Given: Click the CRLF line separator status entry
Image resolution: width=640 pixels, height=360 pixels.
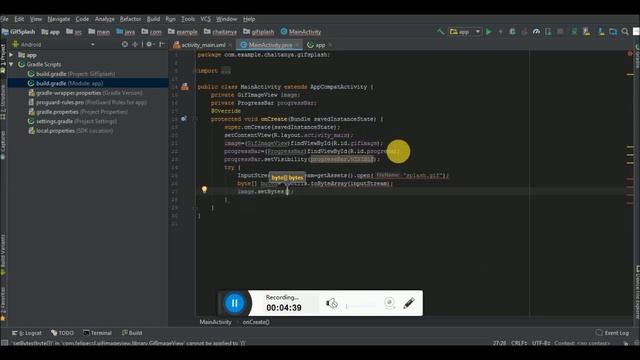Looking at the screenshot, I should click(519, 343).
